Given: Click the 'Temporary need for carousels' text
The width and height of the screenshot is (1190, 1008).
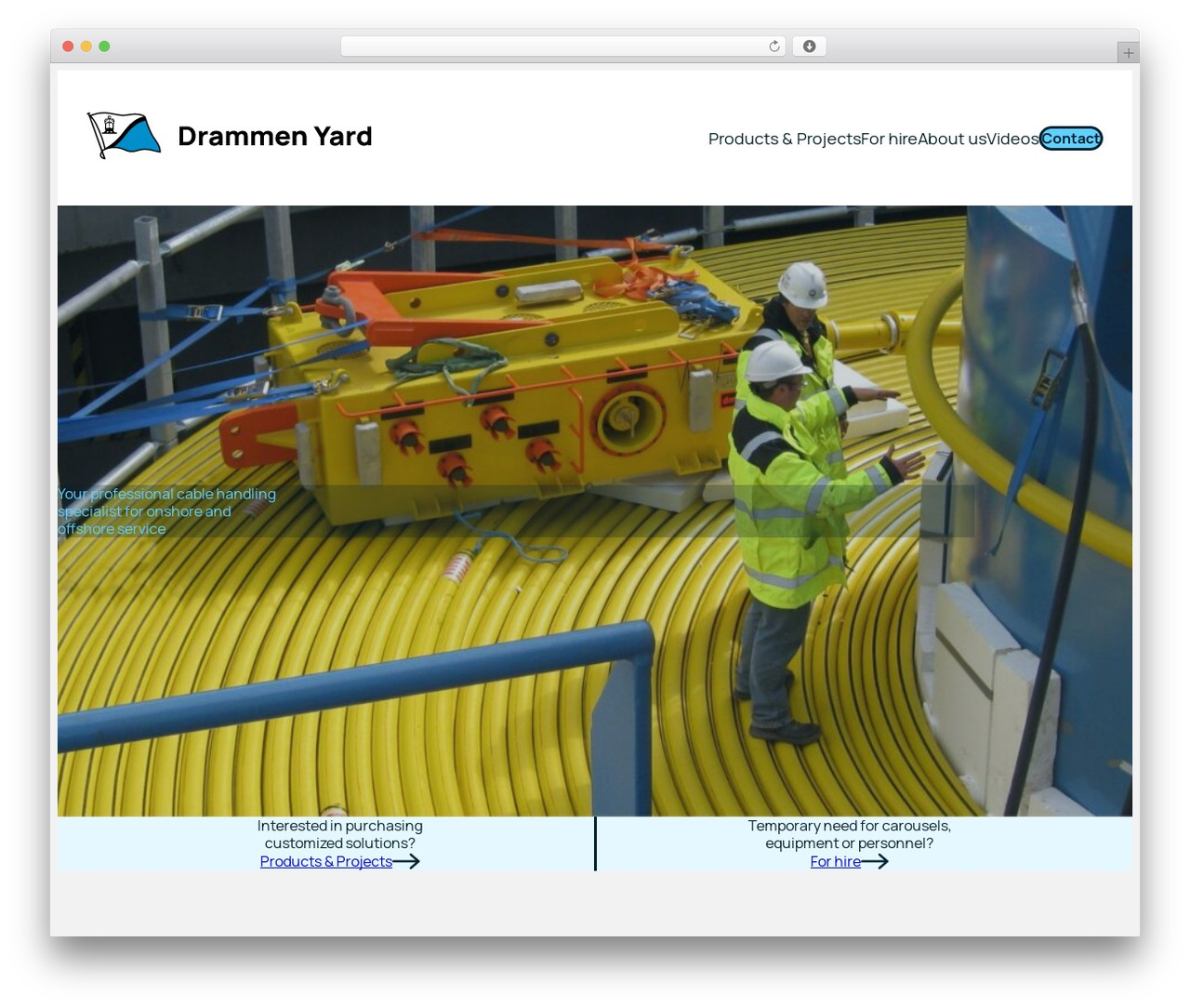Looking at the screenshot, I should [850, 834].
